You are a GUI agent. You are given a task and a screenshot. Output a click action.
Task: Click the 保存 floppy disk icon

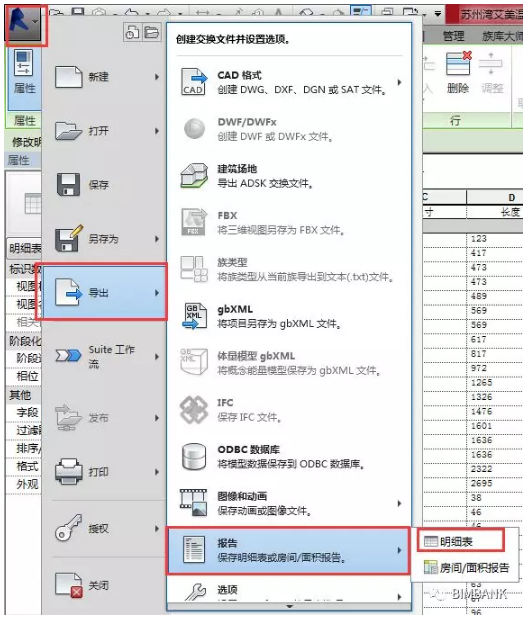[68, 185]
